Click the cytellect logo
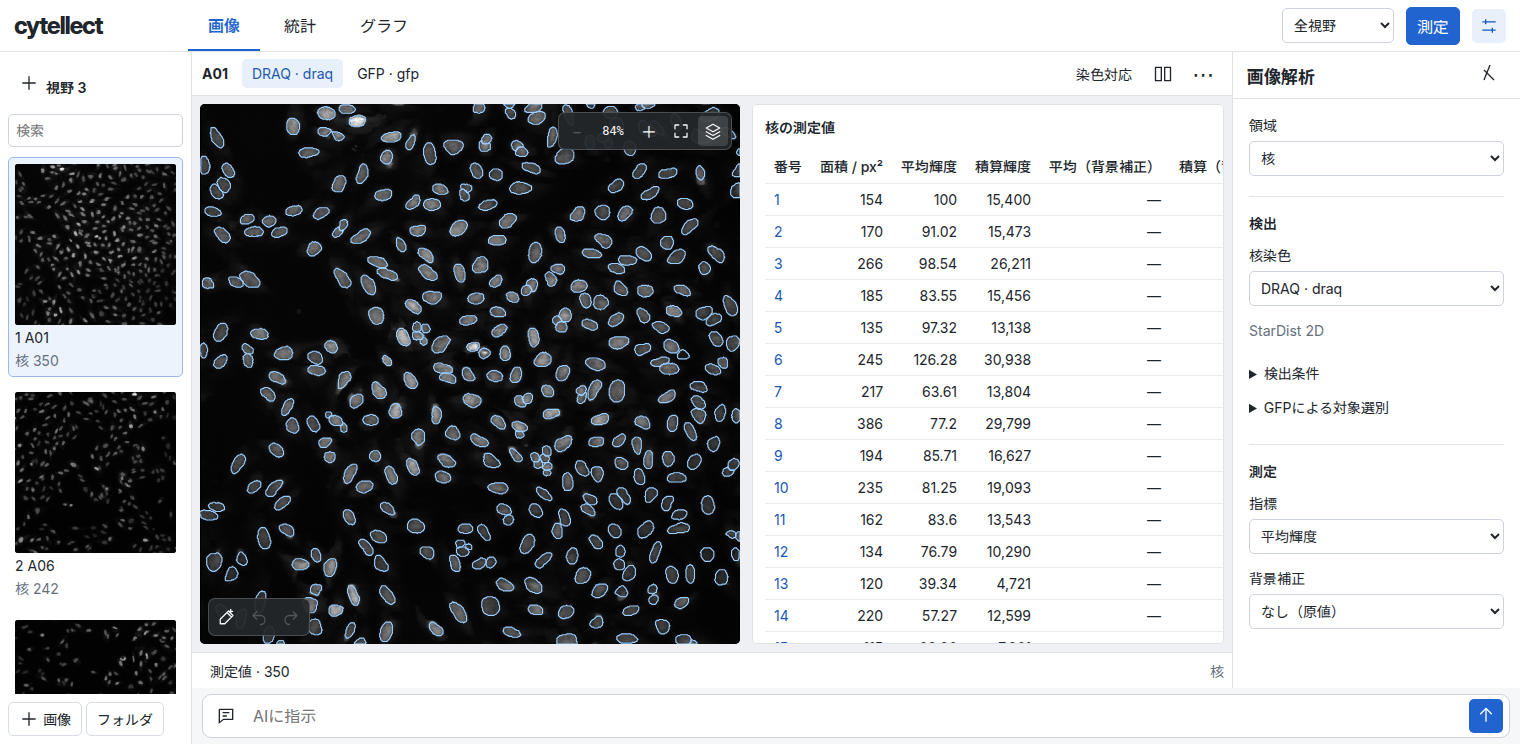 tap(58, 26)
